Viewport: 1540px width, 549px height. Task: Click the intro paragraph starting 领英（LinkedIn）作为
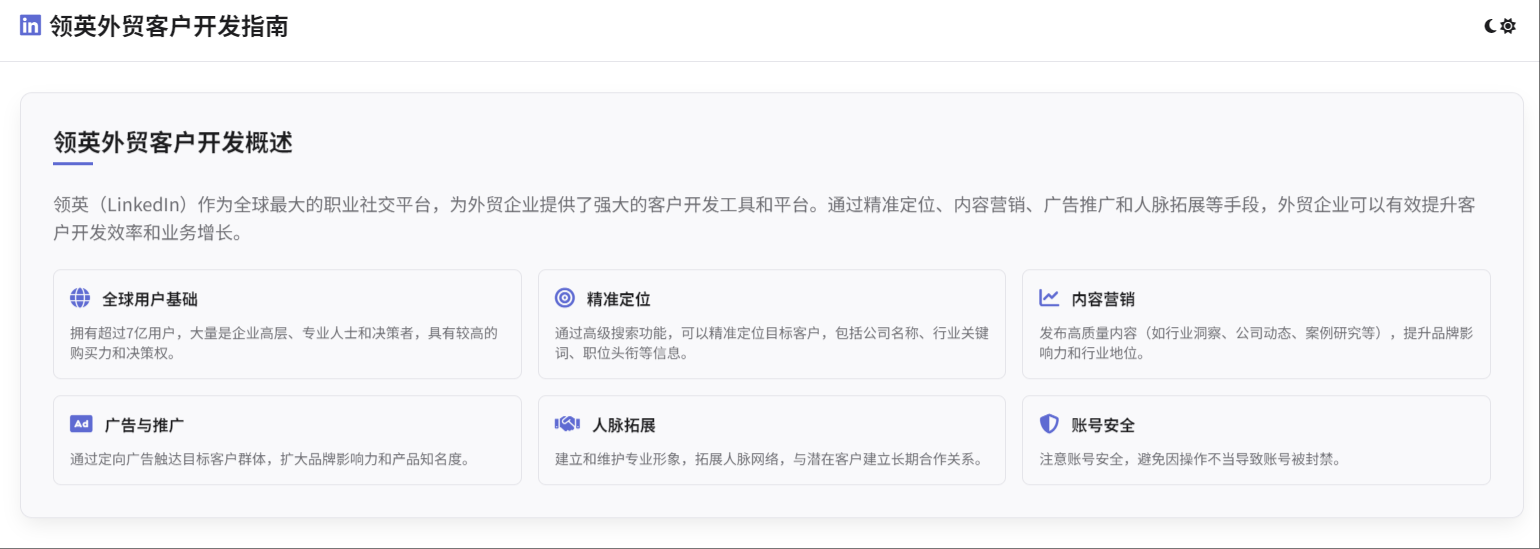point(765,220)
